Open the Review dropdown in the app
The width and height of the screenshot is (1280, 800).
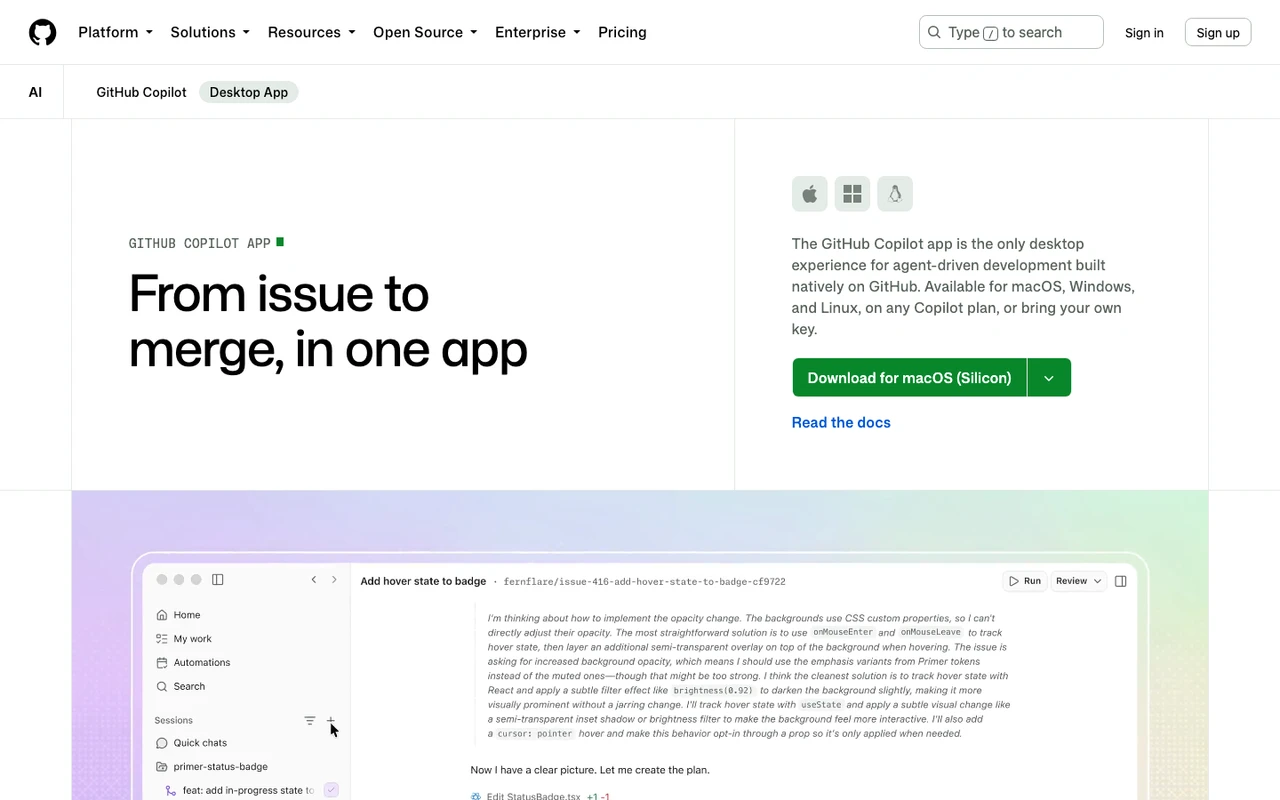(x=1078, y=581)
